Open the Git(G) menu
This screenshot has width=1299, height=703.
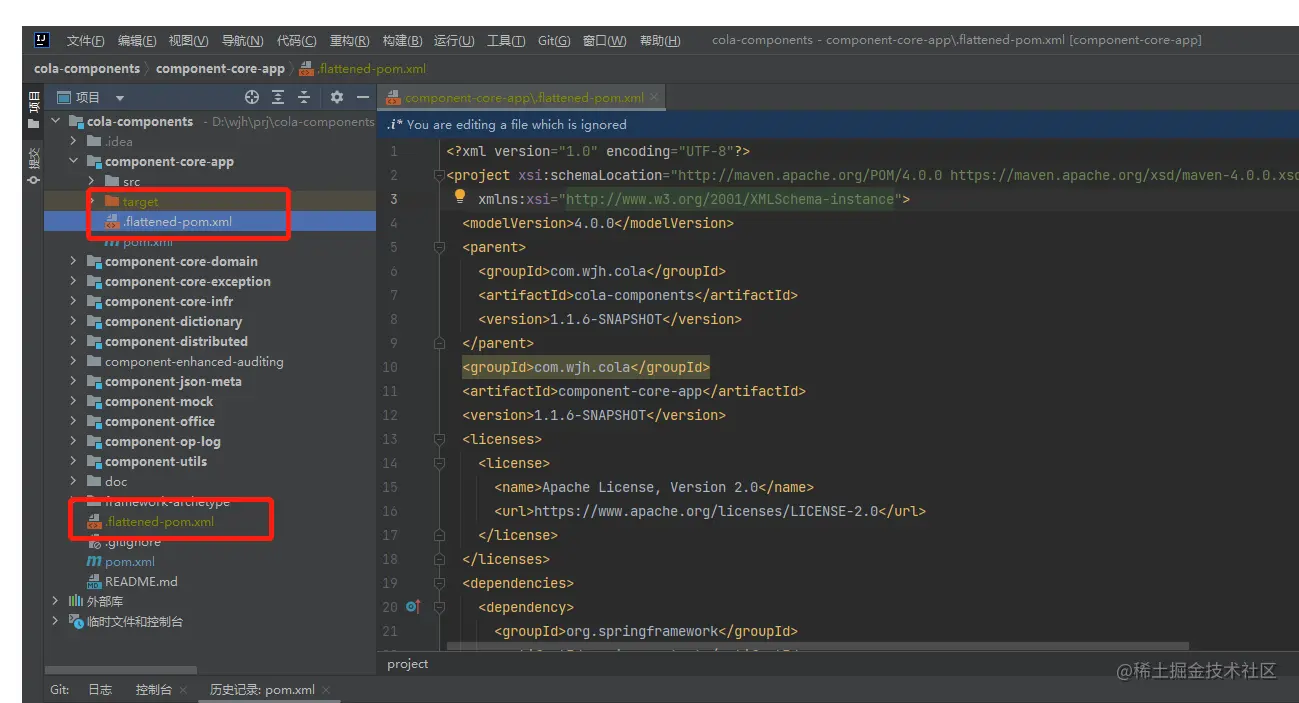tap(553, 41)
